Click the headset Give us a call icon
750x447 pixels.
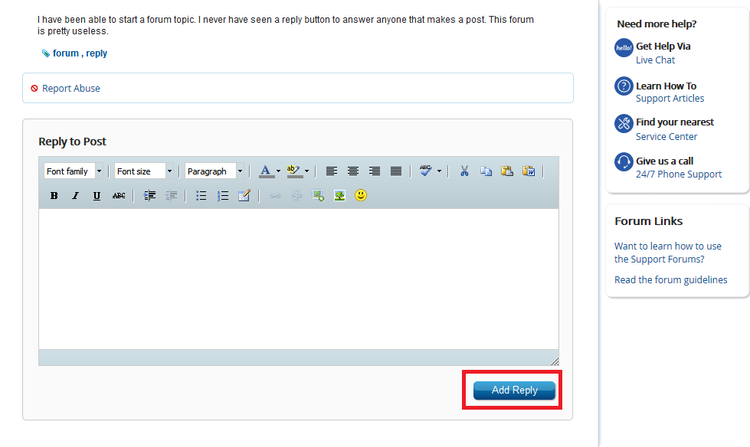pyautogui.click(x=624, y=162)
